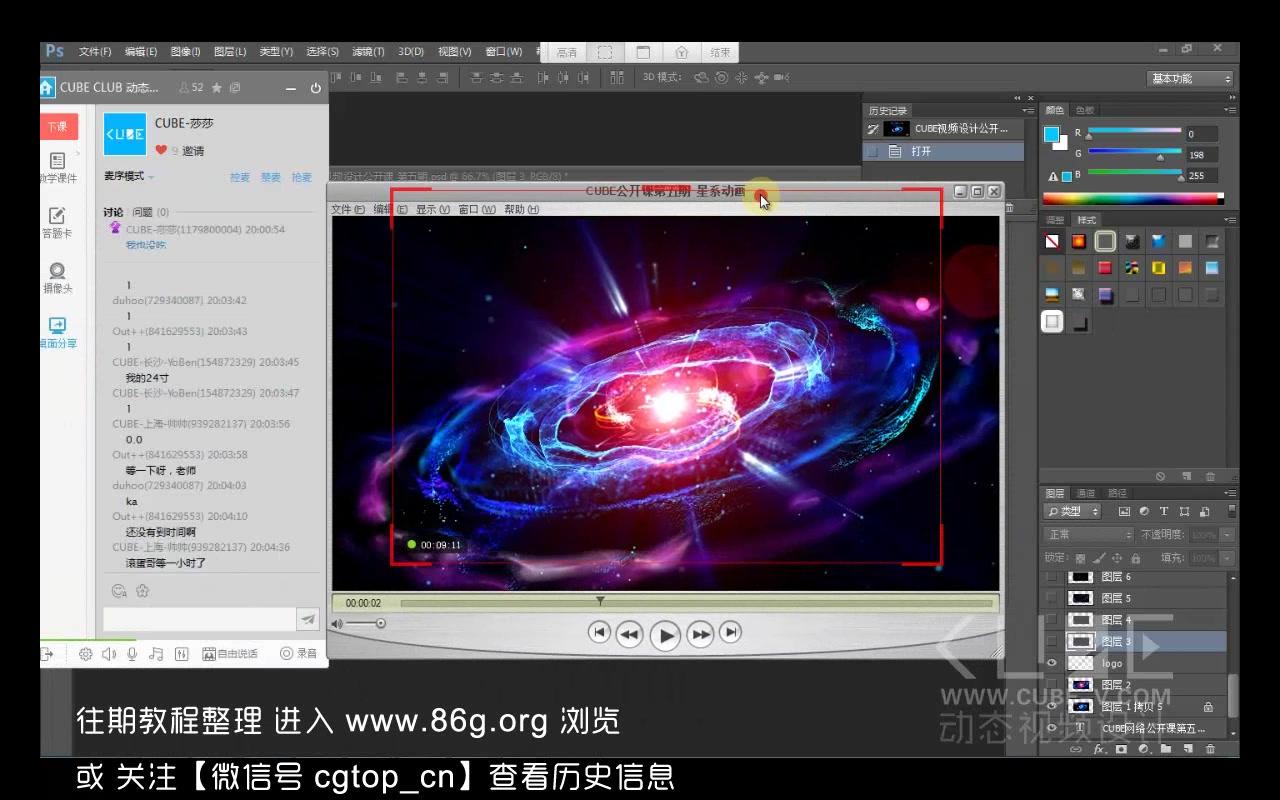This screenshot has width=1280, height=800.
Task: Switch to the 通道 channels tab
Action: (x=1085, y=493)
